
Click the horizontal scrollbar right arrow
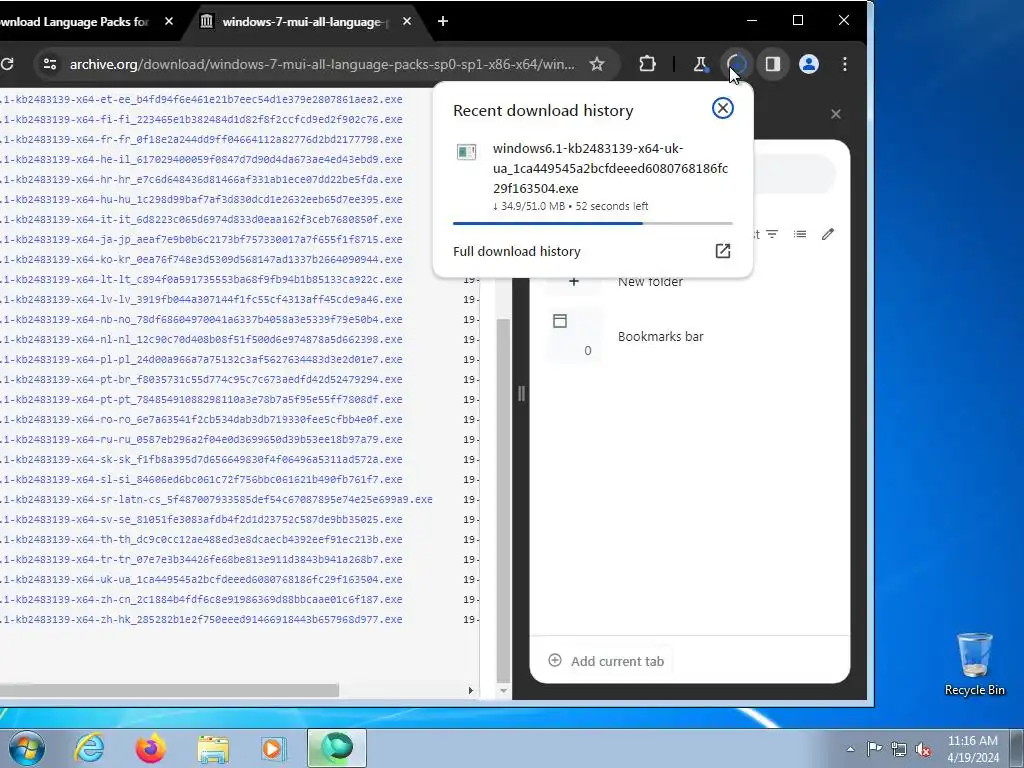tap(471, 690)
